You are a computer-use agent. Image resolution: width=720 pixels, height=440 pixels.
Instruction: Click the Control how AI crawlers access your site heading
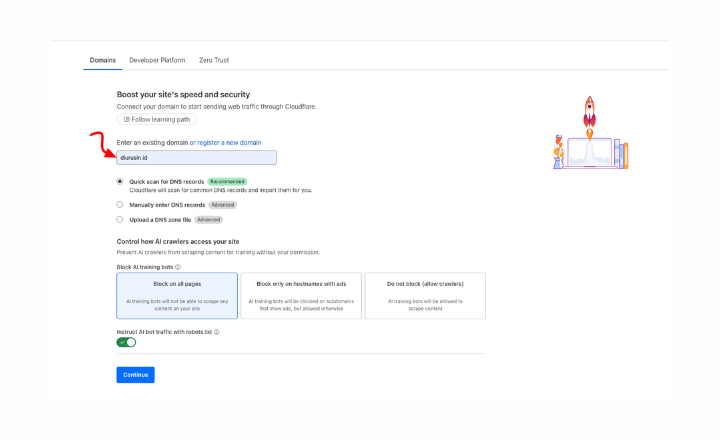pyautogui.click(x=178, y=242)
